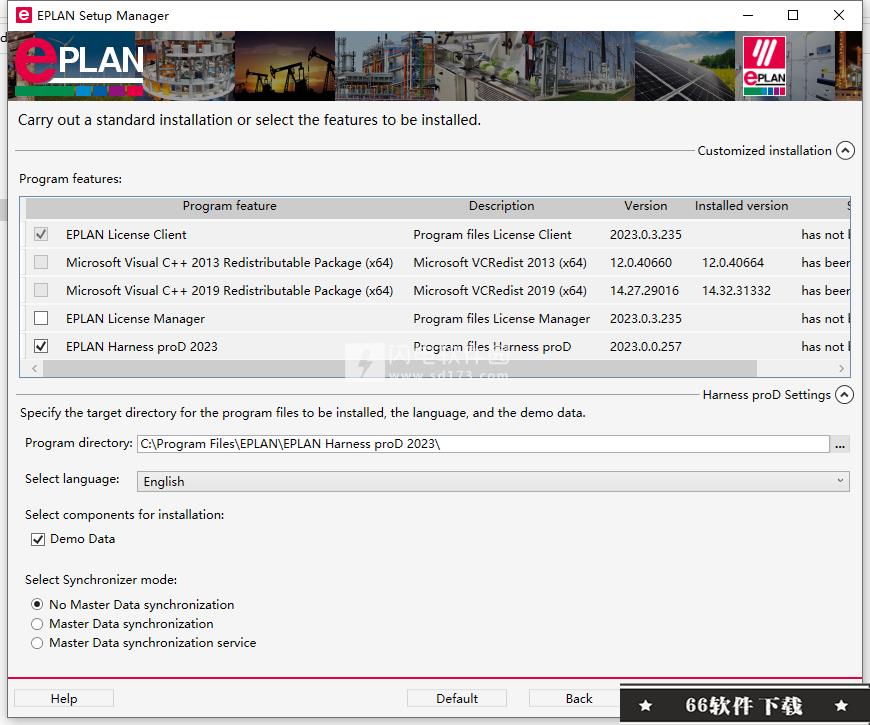Click the EPLAN Setup Manager title bar icon
The width and height of the screenshot is (870, 725).
24,15
